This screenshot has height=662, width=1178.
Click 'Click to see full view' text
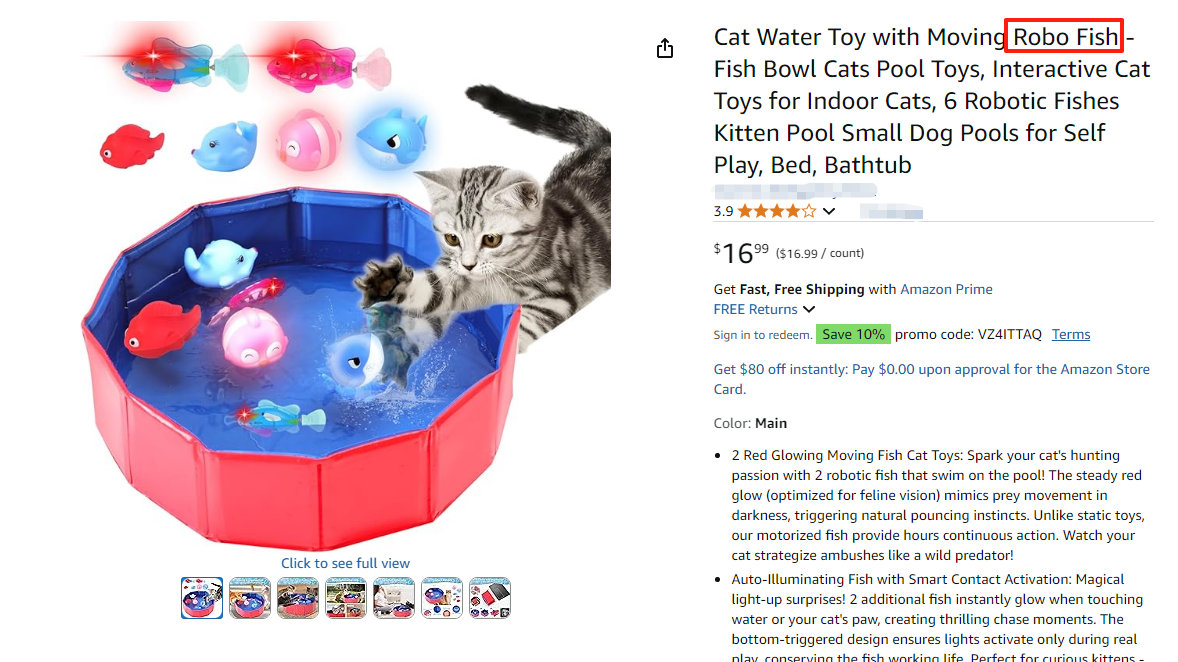pyautogui.click(x=345, y=563)
